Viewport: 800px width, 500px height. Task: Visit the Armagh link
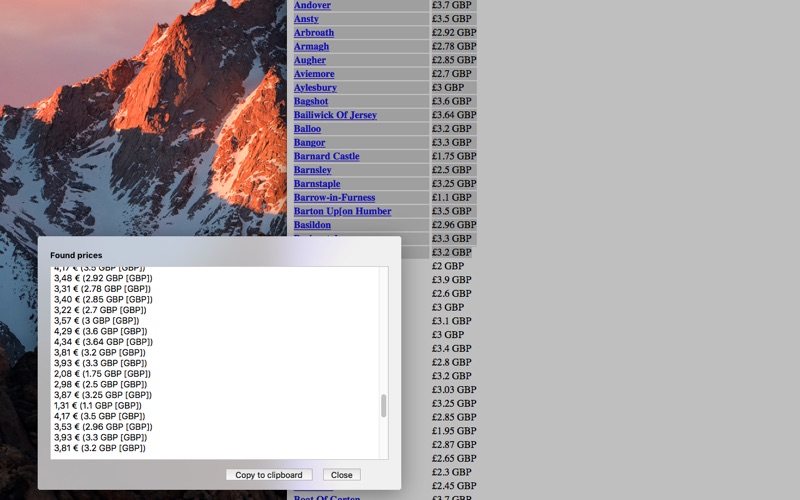click(x=311, y=46)
